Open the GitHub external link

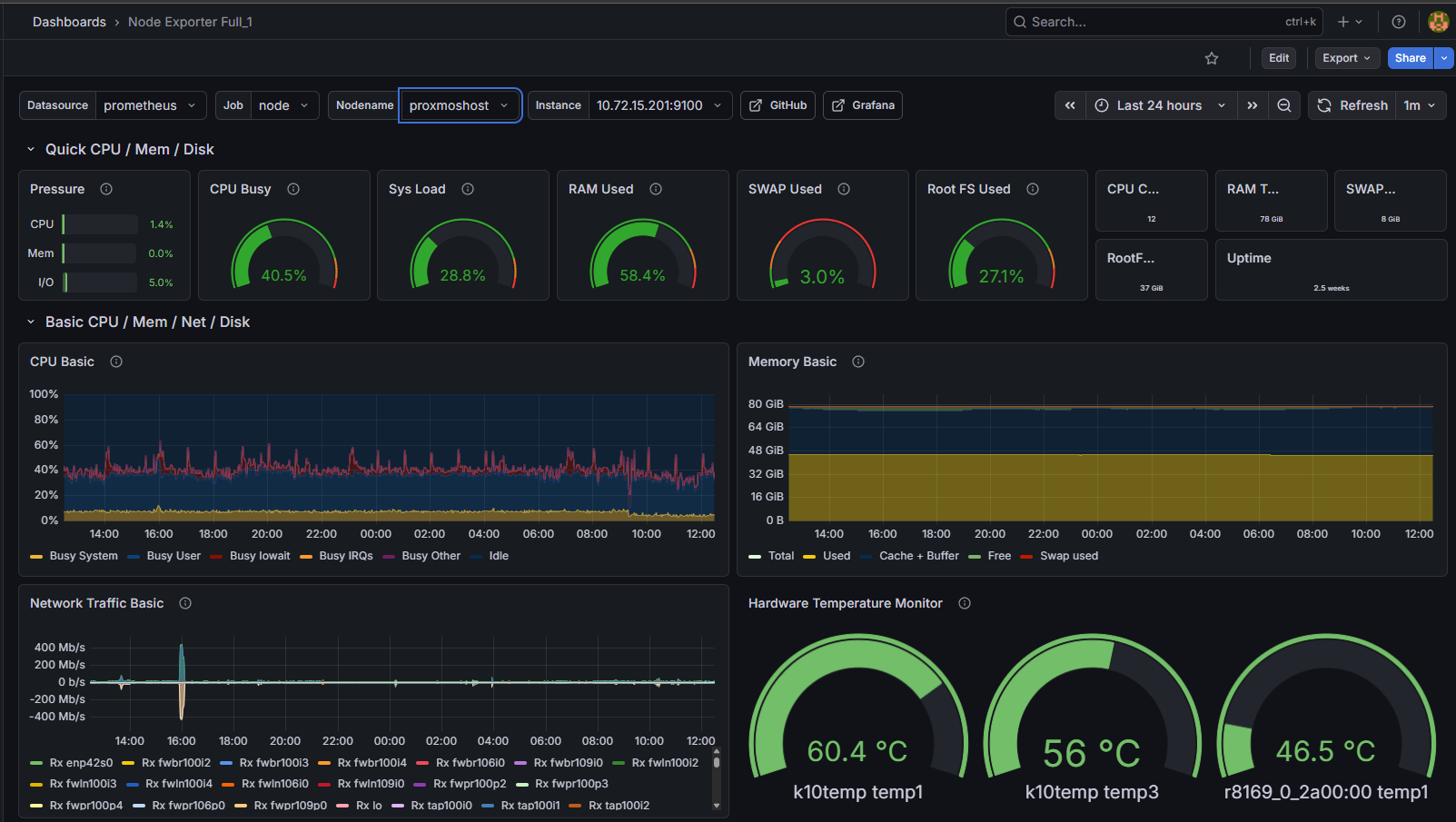(778, 105)
